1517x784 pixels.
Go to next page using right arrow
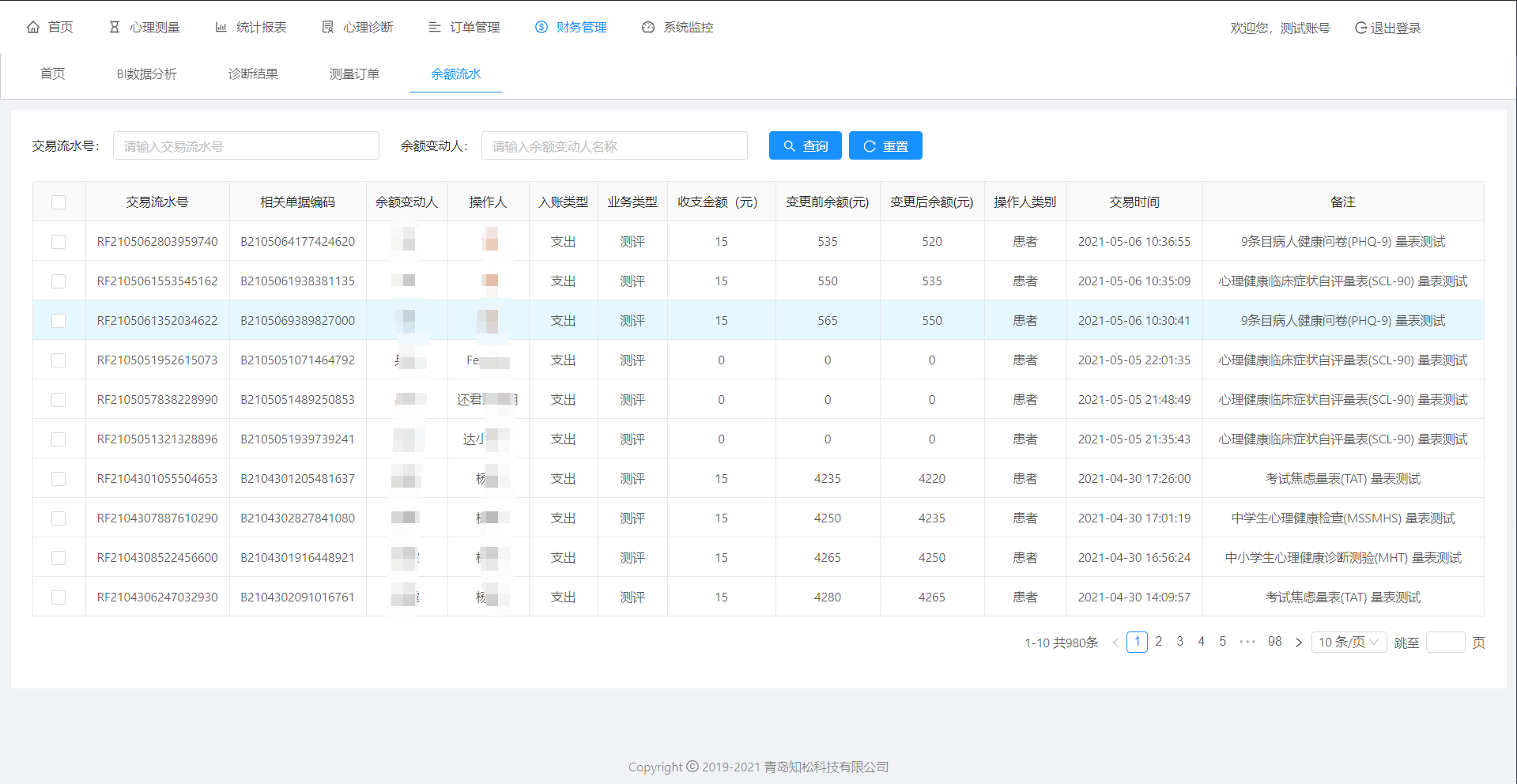coord(1298,643)
